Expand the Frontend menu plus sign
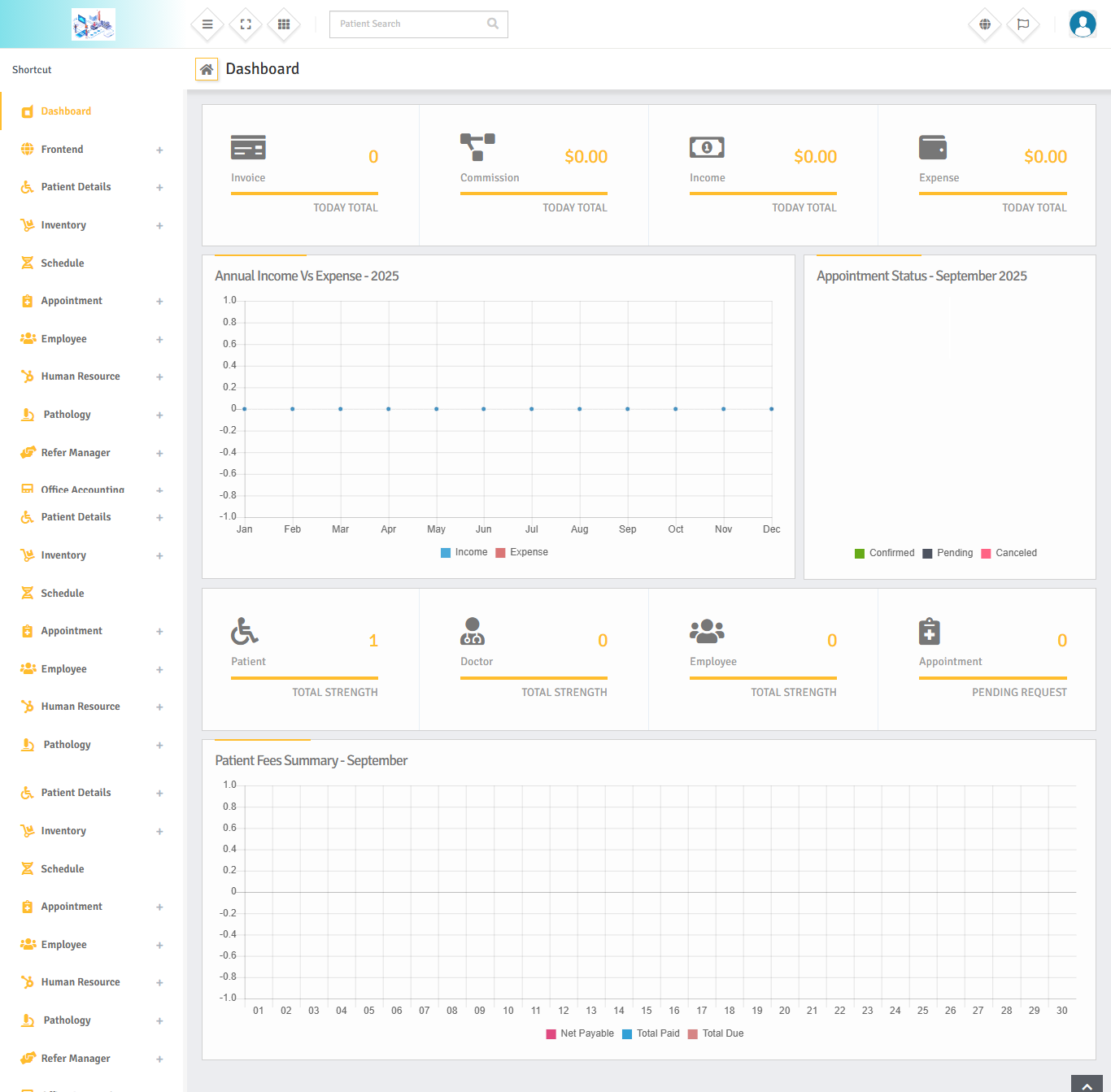Viewport: 1111px width, 1092px height. (x=159, y=150)
